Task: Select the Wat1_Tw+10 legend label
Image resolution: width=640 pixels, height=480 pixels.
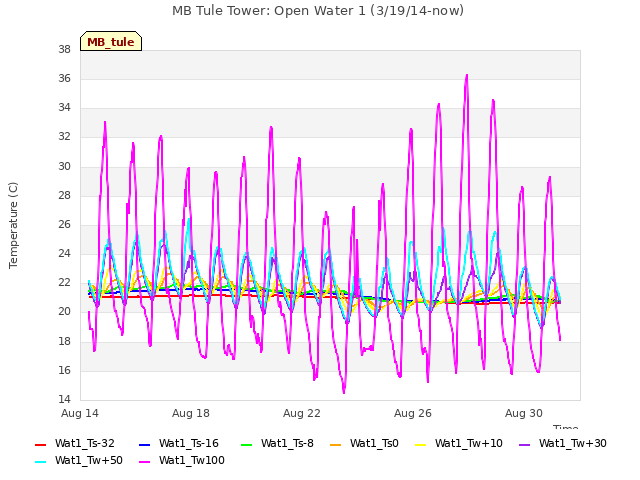Action: point(469,444)
